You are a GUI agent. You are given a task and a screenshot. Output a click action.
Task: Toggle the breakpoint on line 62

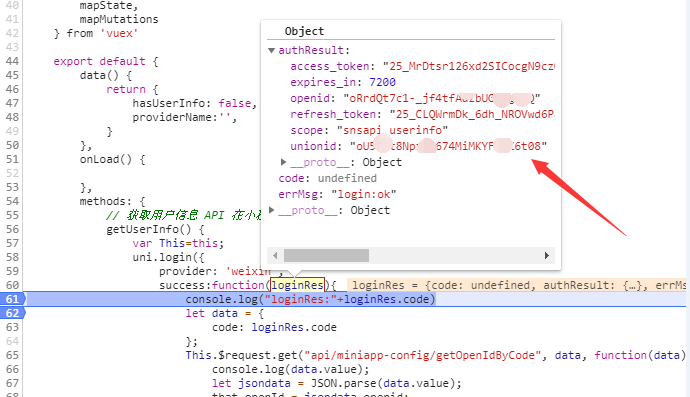13,313
